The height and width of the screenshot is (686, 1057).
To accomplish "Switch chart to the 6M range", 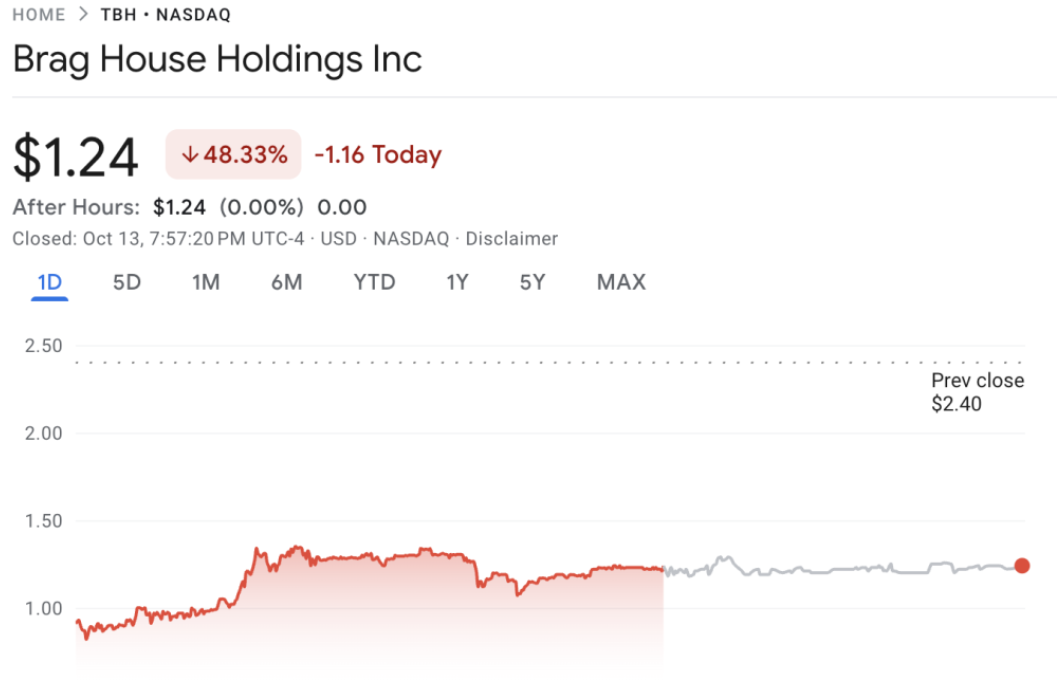I will click(x=286, y=282).
